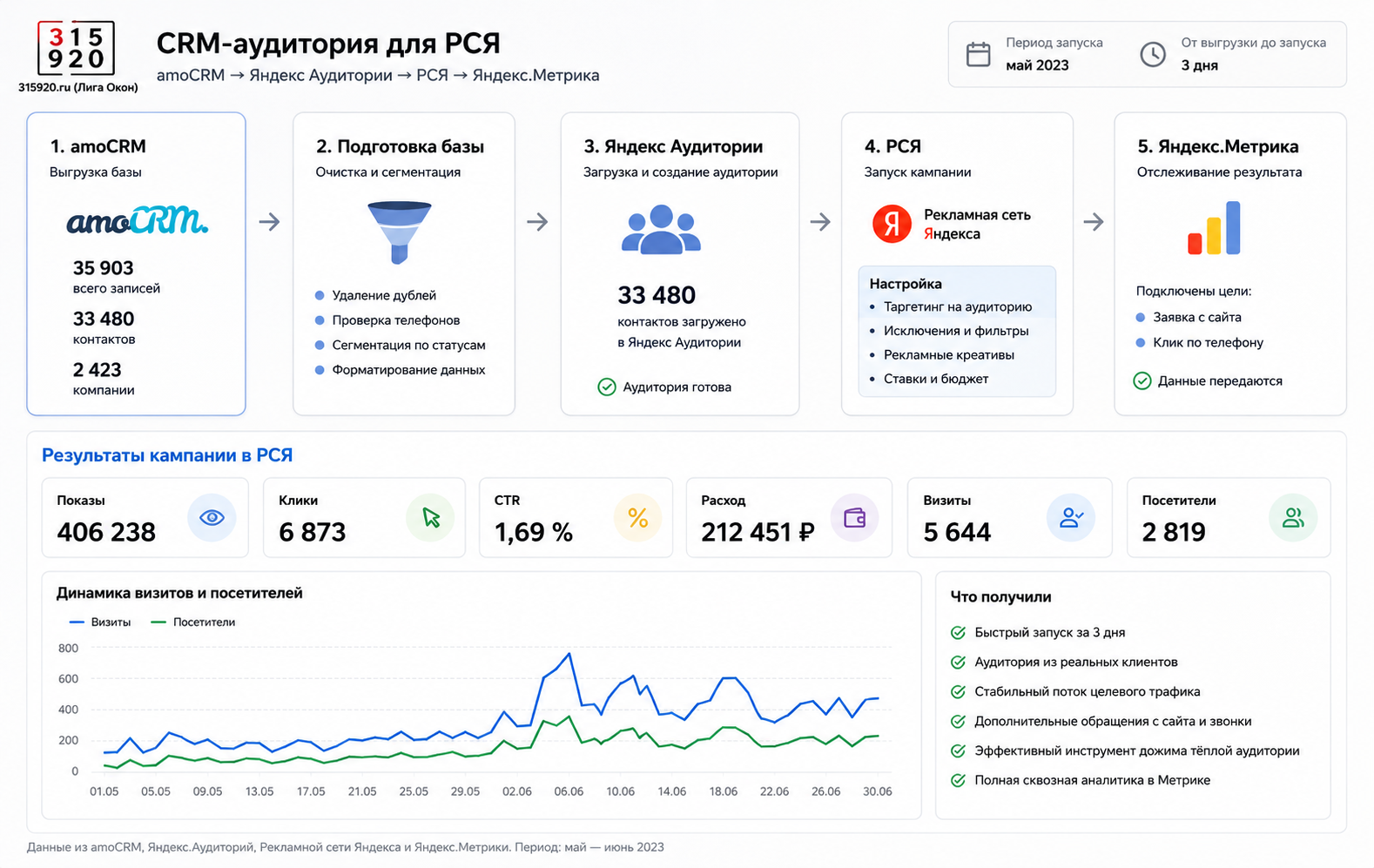This screenshot has width=1374, height=868.
Task: Click check icon beside Аудитория из реальных клиентов
Action: point(958,663)
